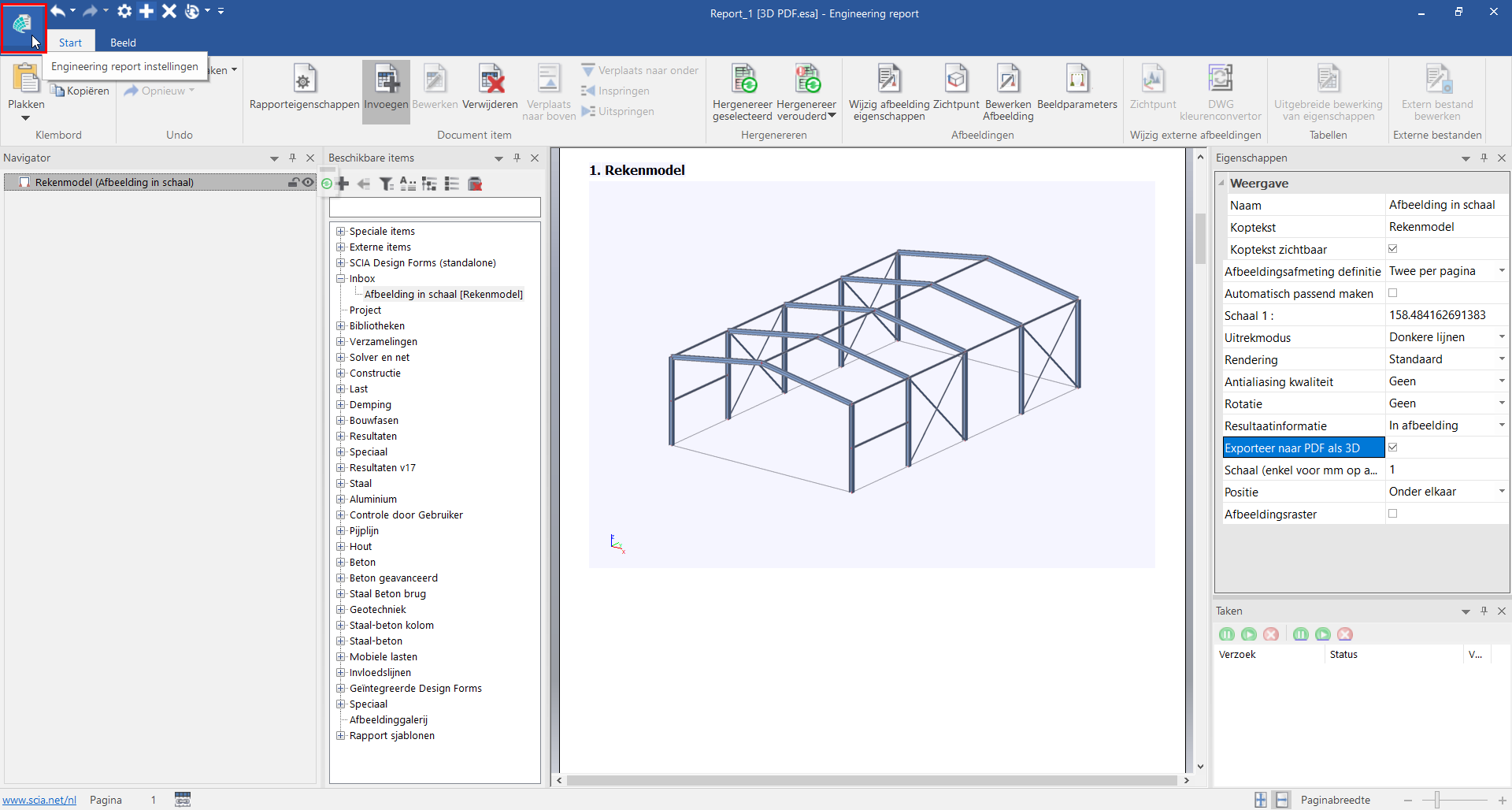Click the Rapporteigenschappen icon
This screenshot has width=1512, height=810.
[x=304, y=80]
